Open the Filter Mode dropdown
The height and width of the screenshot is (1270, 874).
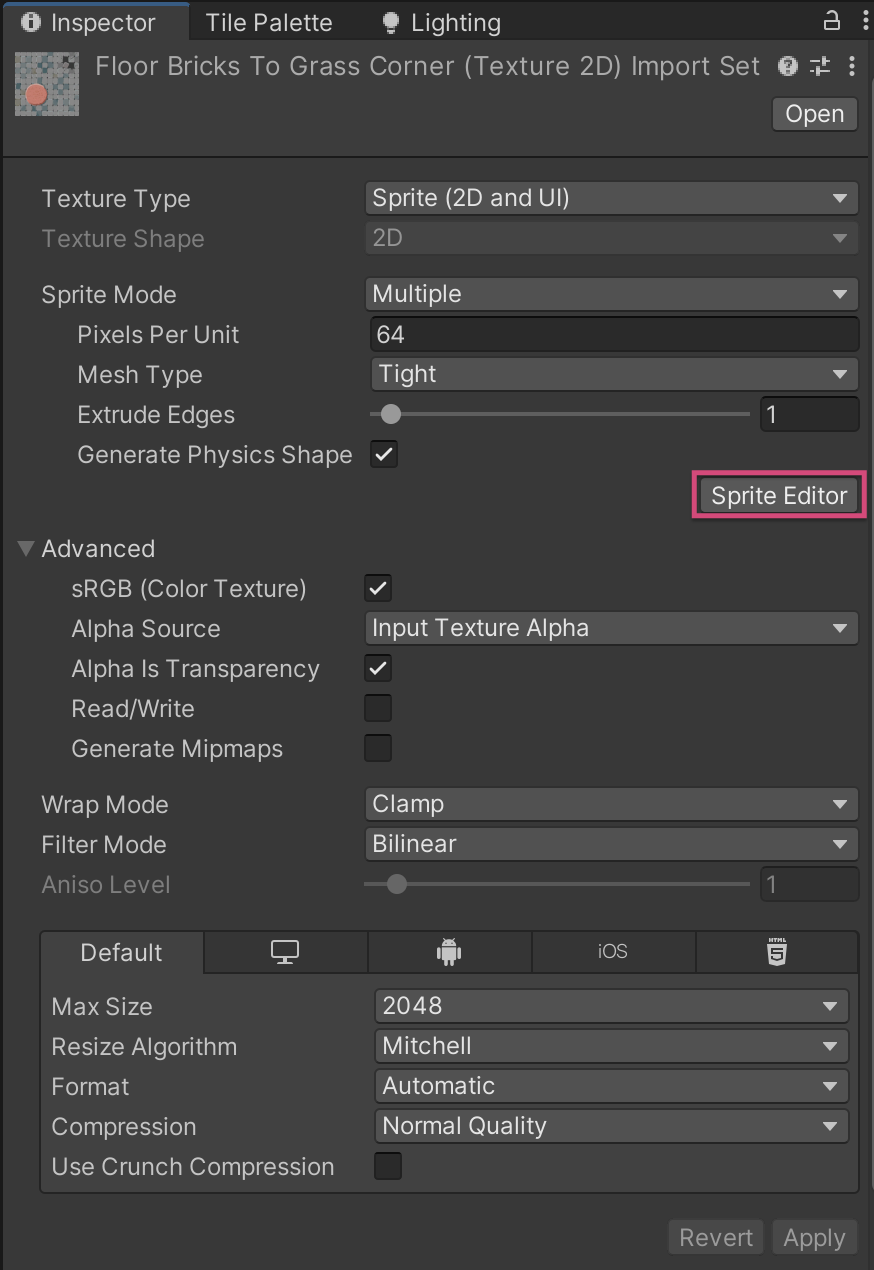coord(610,844)
